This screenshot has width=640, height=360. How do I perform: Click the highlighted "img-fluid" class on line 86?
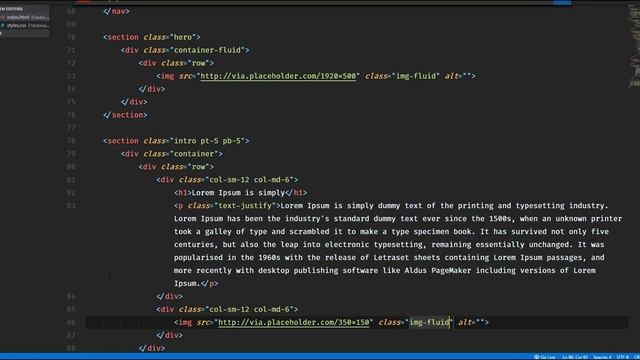point(429,322)
